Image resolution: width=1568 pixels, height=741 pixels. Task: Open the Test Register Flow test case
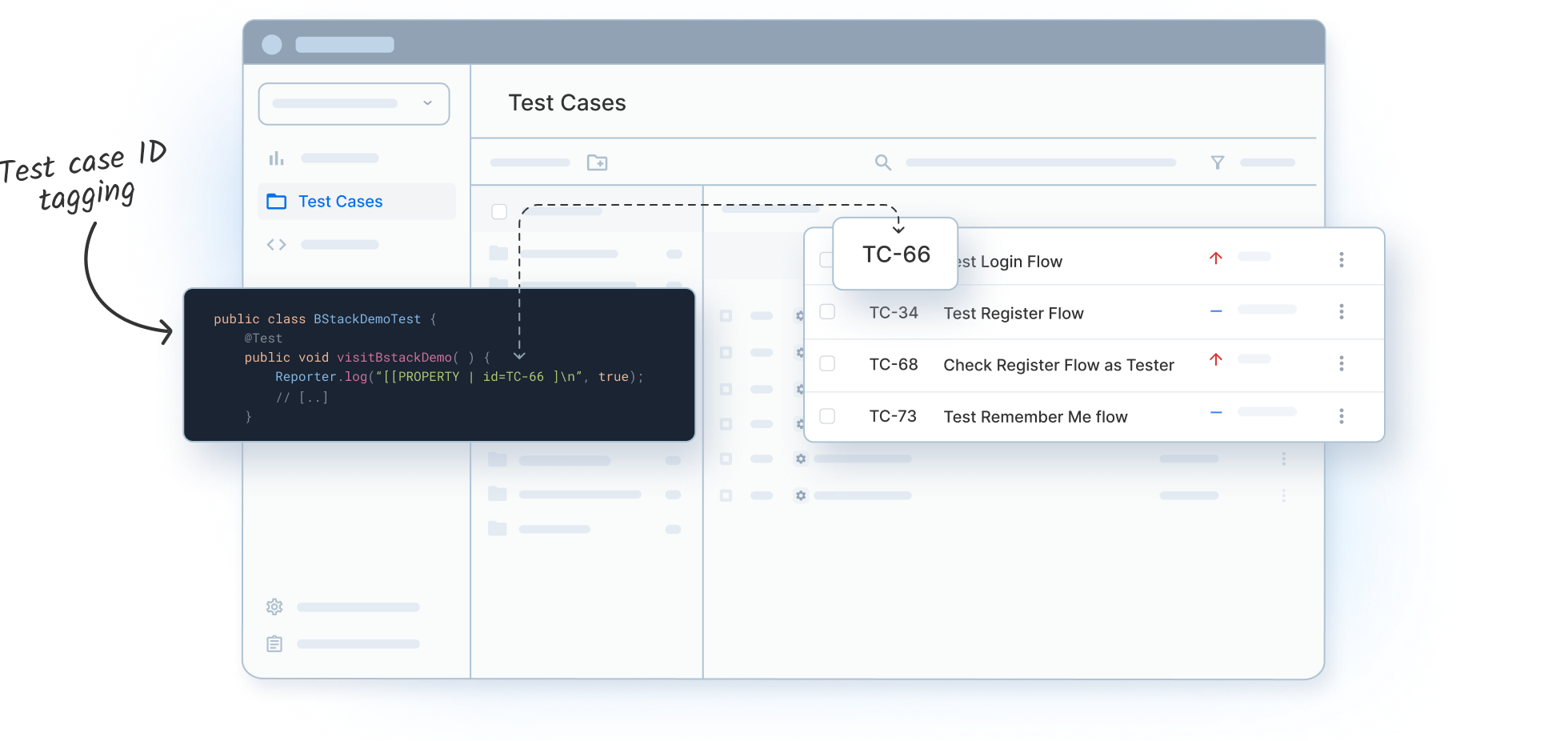(1013, 313)
